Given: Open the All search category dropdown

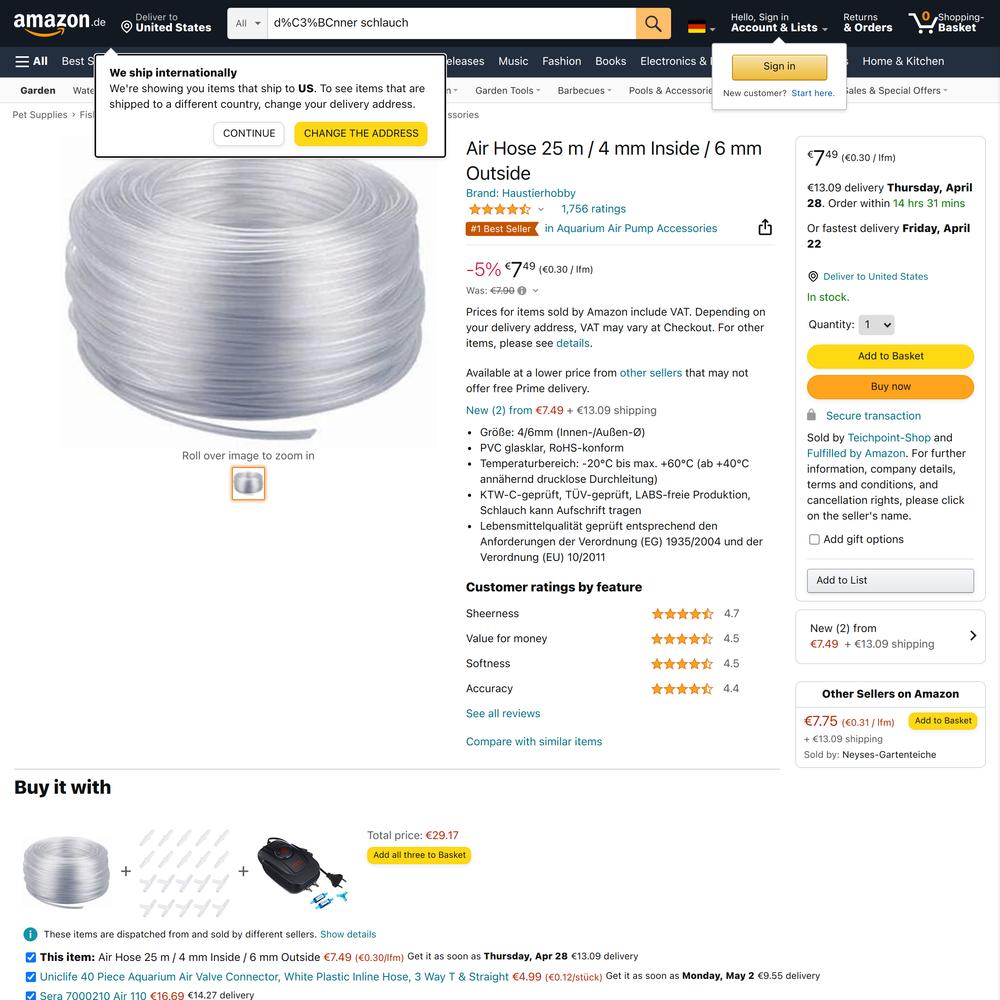Looking at the screenshot, I should (247, 24).
